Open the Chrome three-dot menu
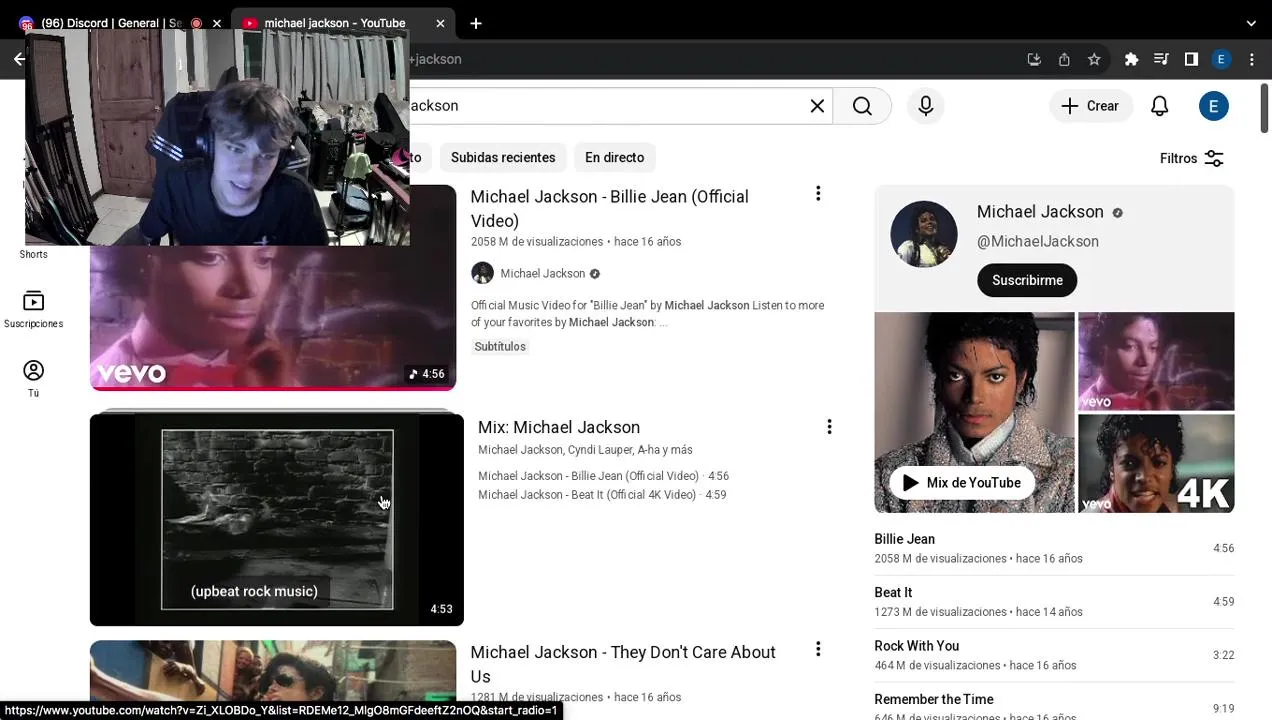The image size is (1272, 720). tap(1251, 59)
